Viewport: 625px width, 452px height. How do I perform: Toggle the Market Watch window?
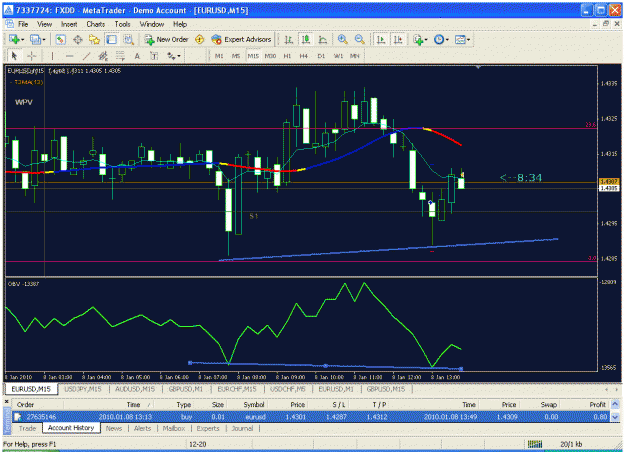point(60,39)
